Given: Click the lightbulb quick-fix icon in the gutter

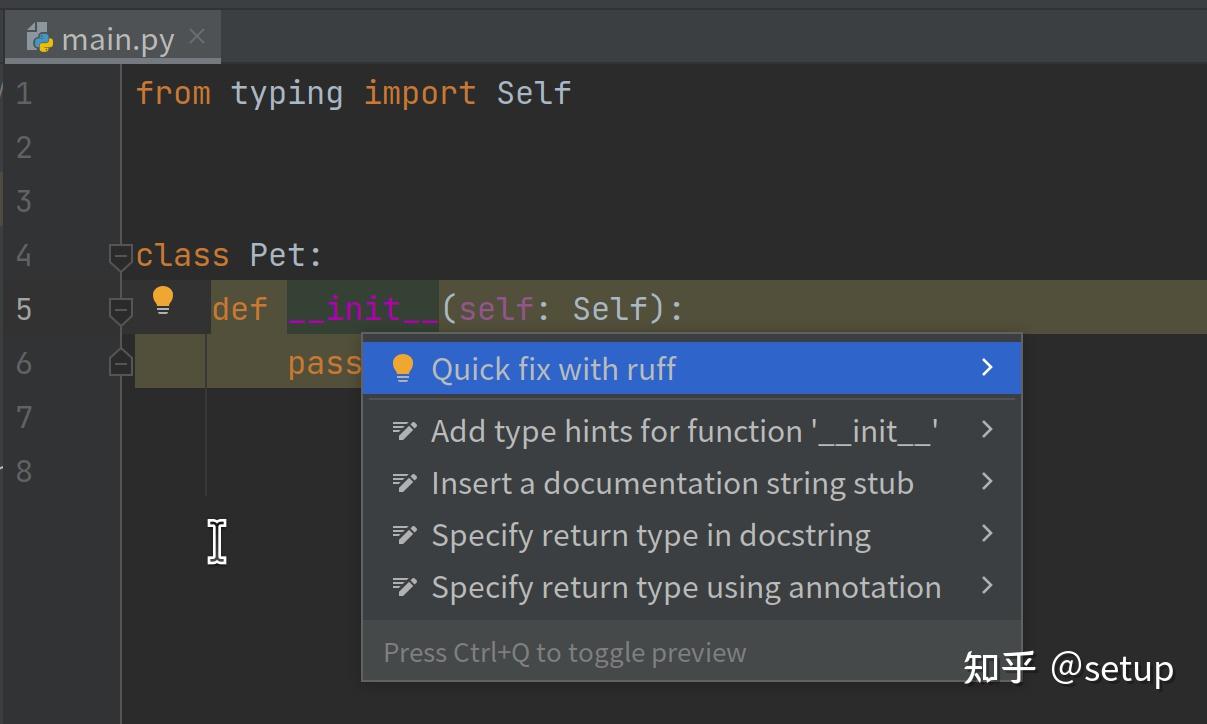Looking at the screenshot, I should [163, 299].
